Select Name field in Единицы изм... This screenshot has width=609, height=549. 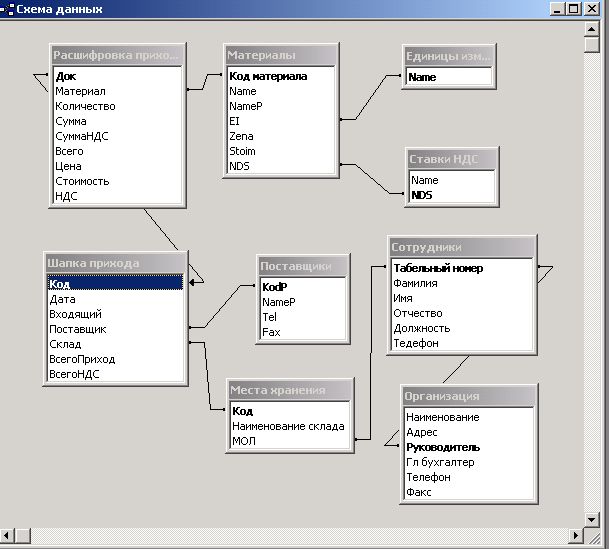pyautogui.click(x=449, y=77)
